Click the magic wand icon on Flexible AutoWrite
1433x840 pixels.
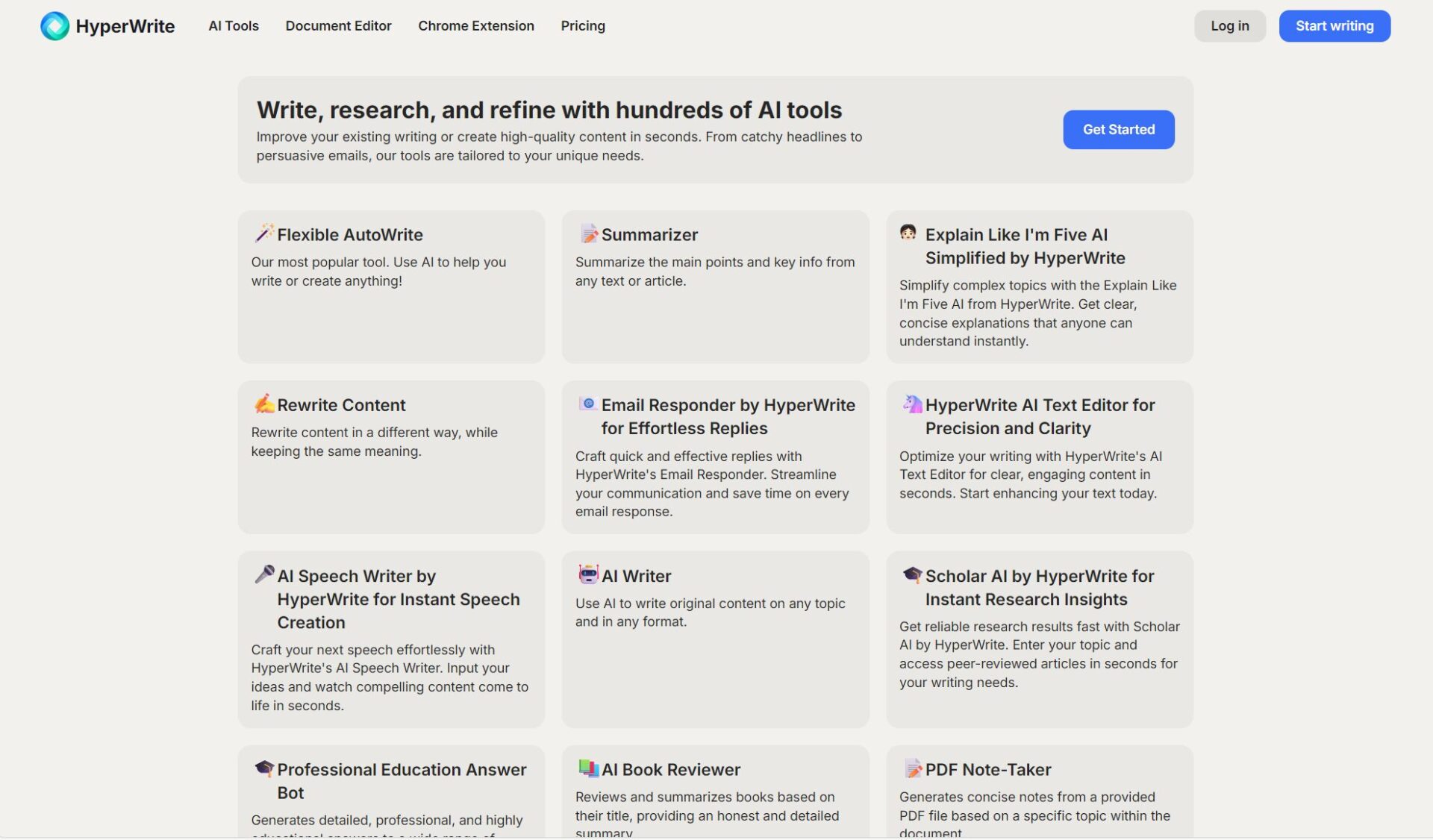(263, 233)
